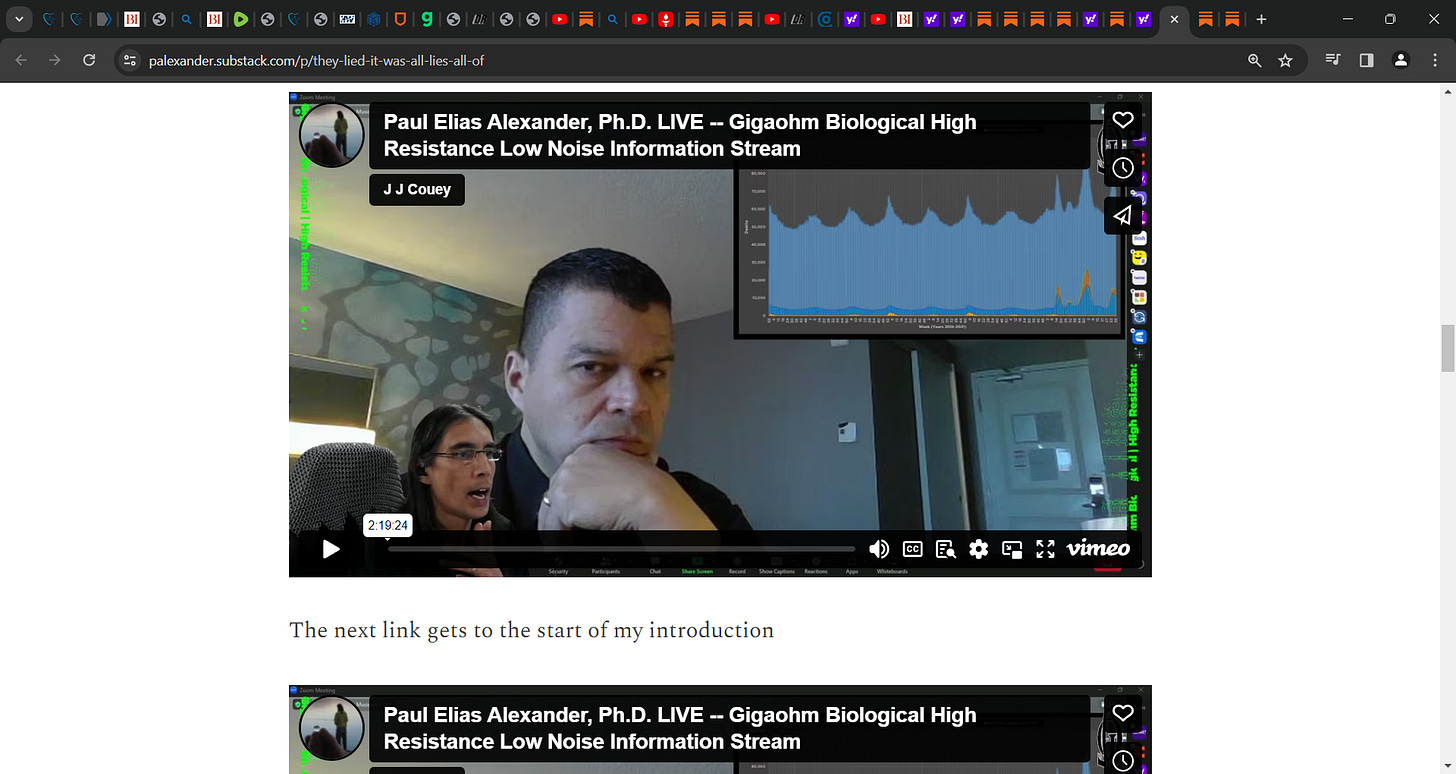1456x774 pixels.
Task: Click the first video's progress bar
Action: coord(621,549)
